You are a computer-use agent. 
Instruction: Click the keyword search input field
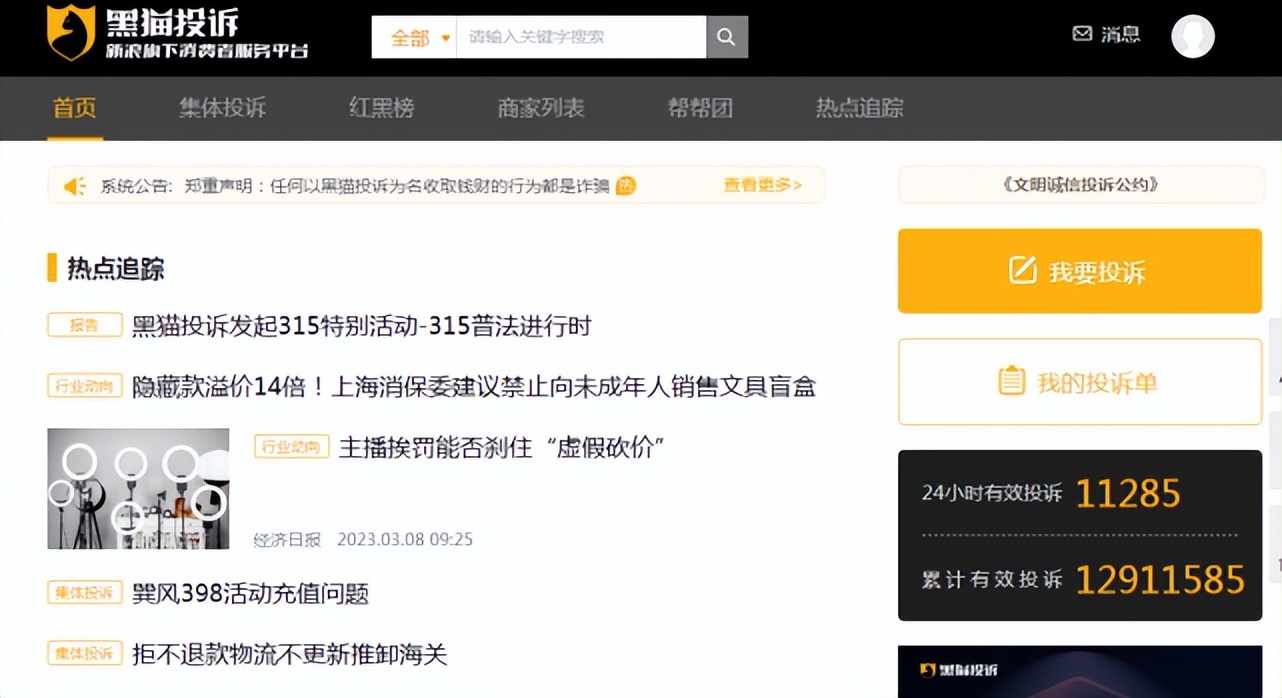580,36
